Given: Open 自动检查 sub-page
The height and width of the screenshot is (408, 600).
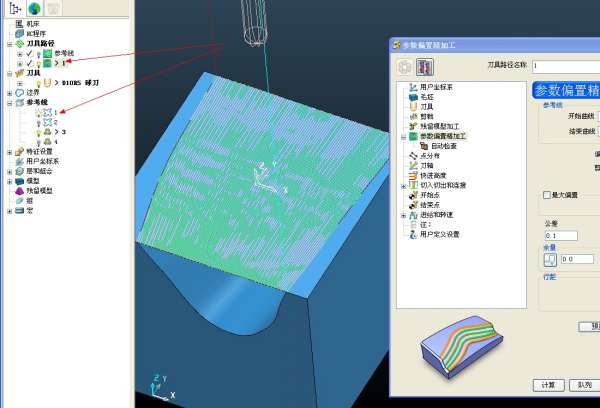Looking at the screenshot, I should (x=446, y=145).
